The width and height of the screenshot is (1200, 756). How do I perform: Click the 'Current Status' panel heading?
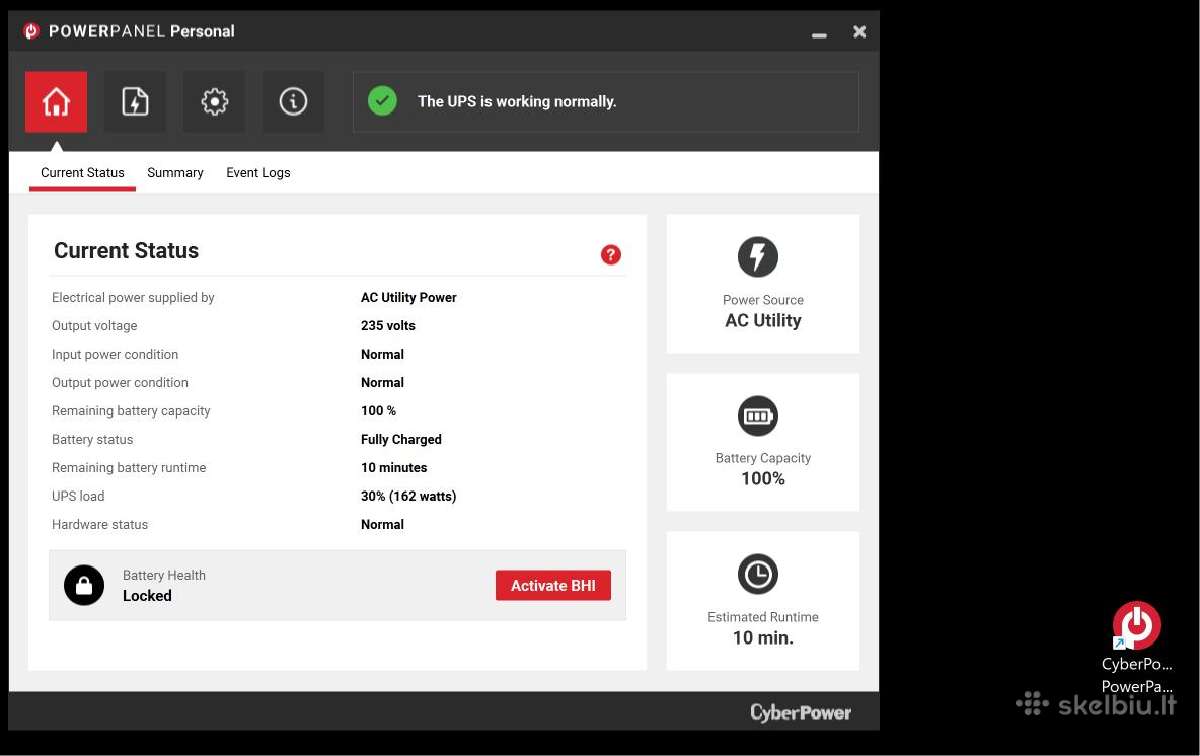126,251
